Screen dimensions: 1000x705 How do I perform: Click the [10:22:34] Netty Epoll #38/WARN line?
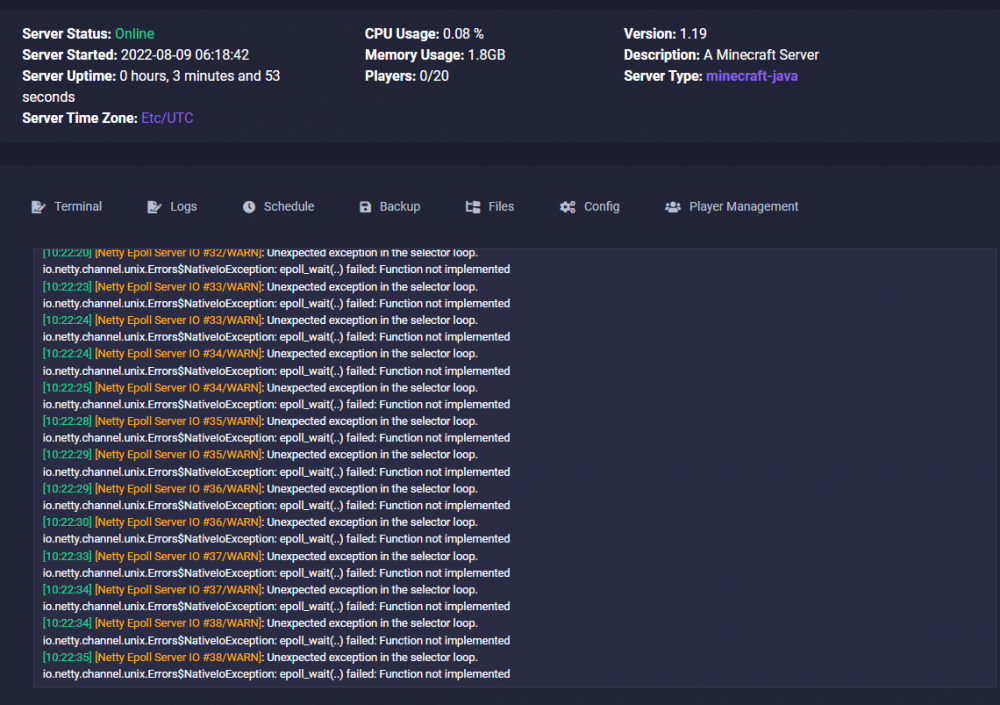point(260,623)
